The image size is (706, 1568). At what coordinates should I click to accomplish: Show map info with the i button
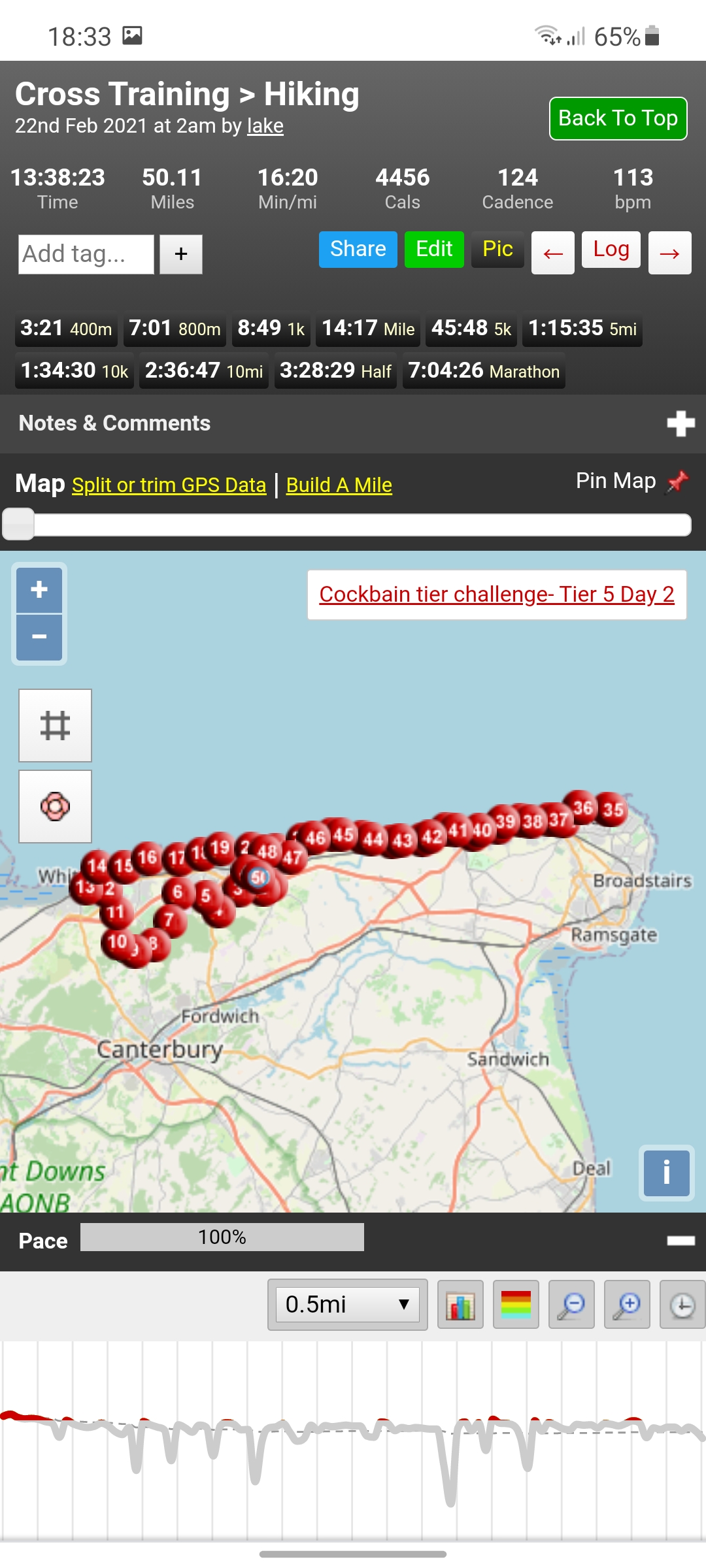666,1173
